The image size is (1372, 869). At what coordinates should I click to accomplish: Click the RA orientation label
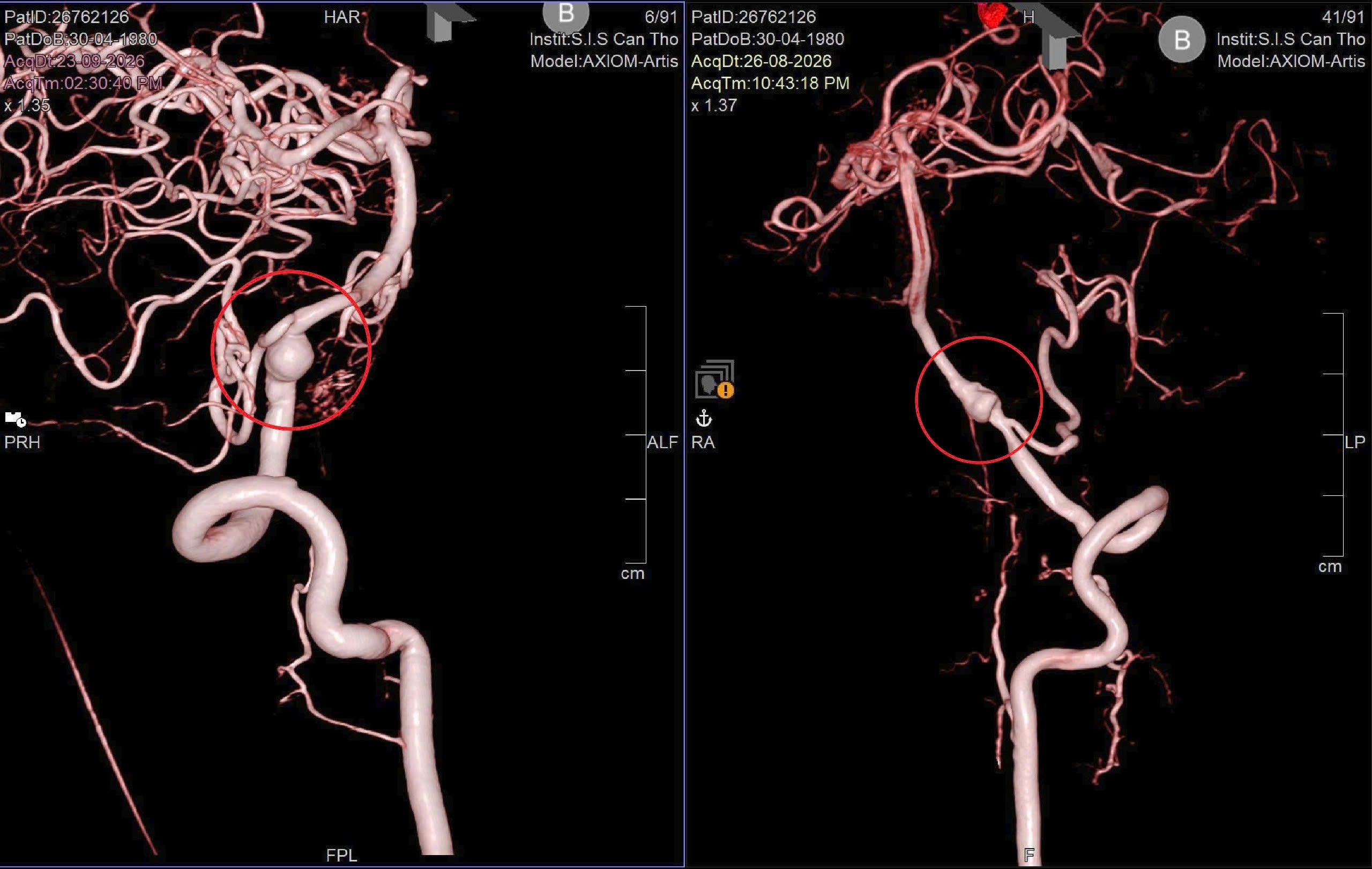coord(703,442)
